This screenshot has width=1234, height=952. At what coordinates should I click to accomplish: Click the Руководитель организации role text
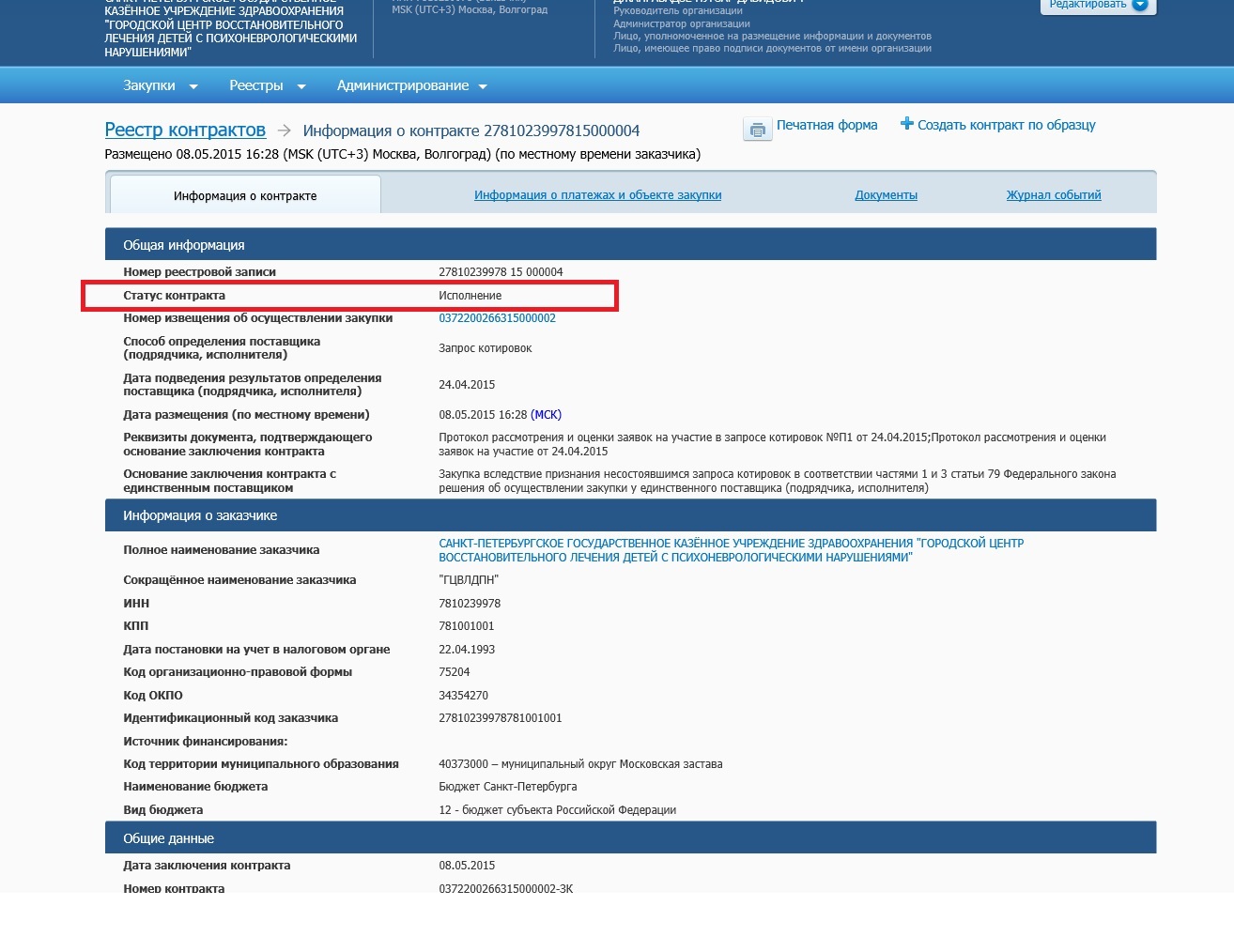677,11
